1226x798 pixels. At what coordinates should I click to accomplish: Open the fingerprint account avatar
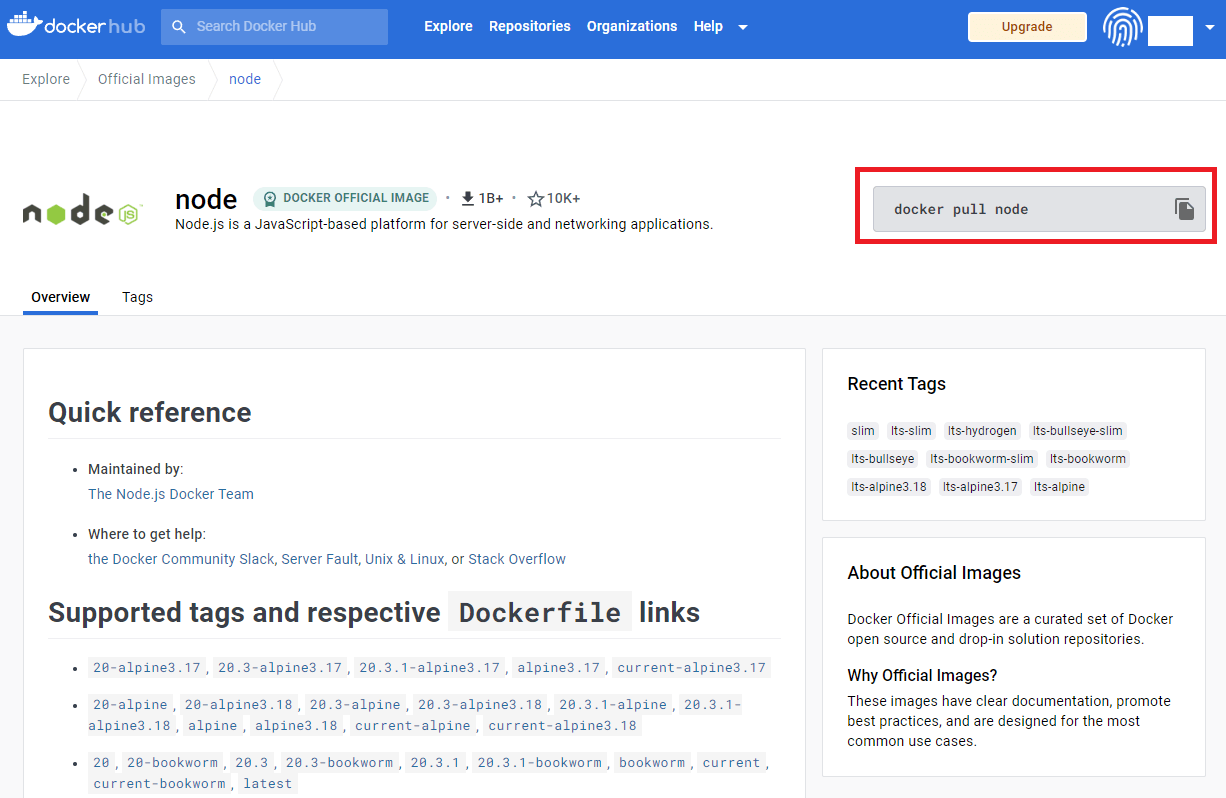click(1122, 27)
